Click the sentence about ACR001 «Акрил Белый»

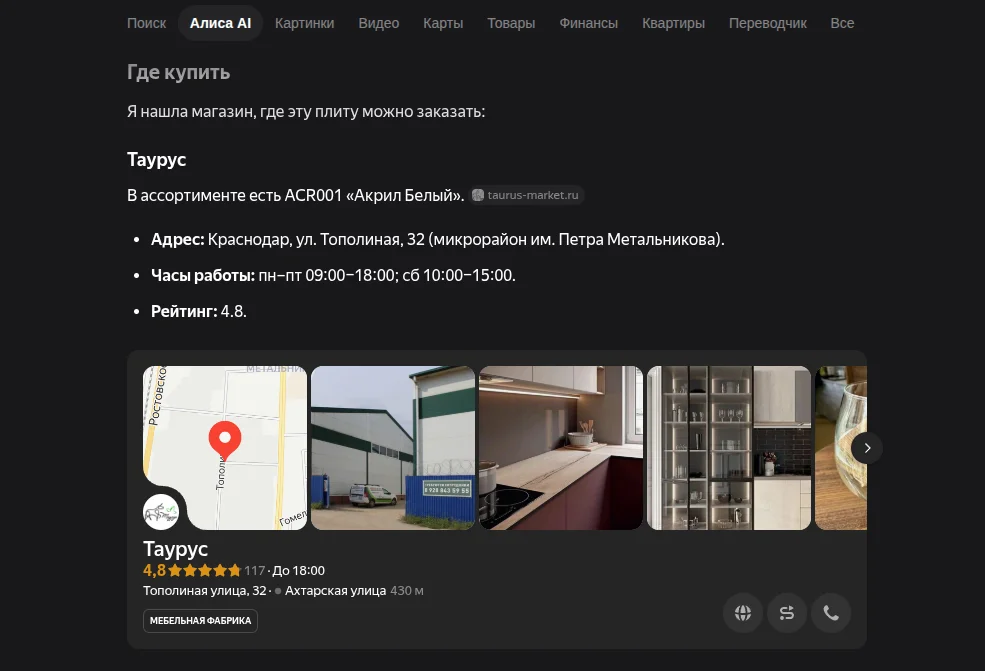[x=295, y=195]
